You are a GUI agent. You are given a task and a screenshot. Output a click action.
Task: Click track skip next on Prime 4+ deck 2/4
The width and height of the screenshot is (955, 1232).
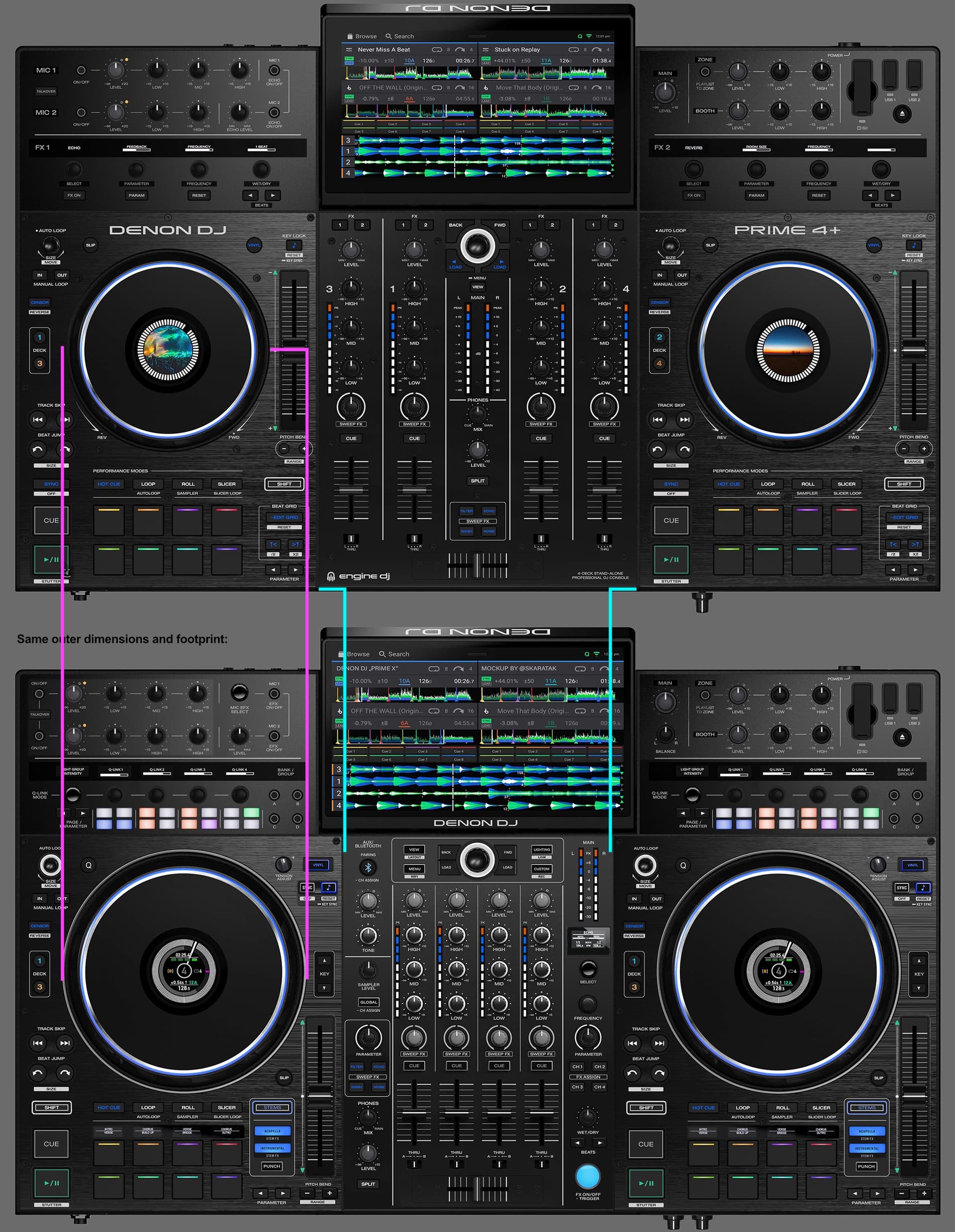pyautogui.click(x=684, y=420)
